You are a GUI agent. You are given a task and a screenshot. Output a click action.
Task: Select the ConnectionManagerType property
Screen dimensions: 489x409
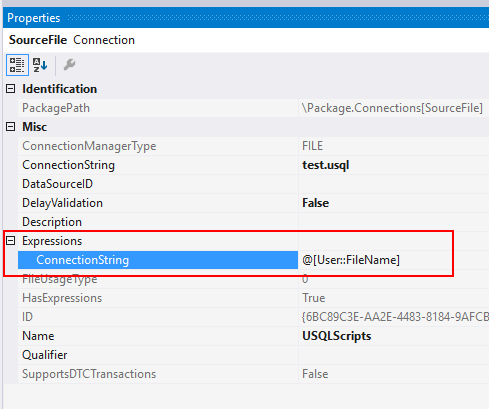point(89,146)
